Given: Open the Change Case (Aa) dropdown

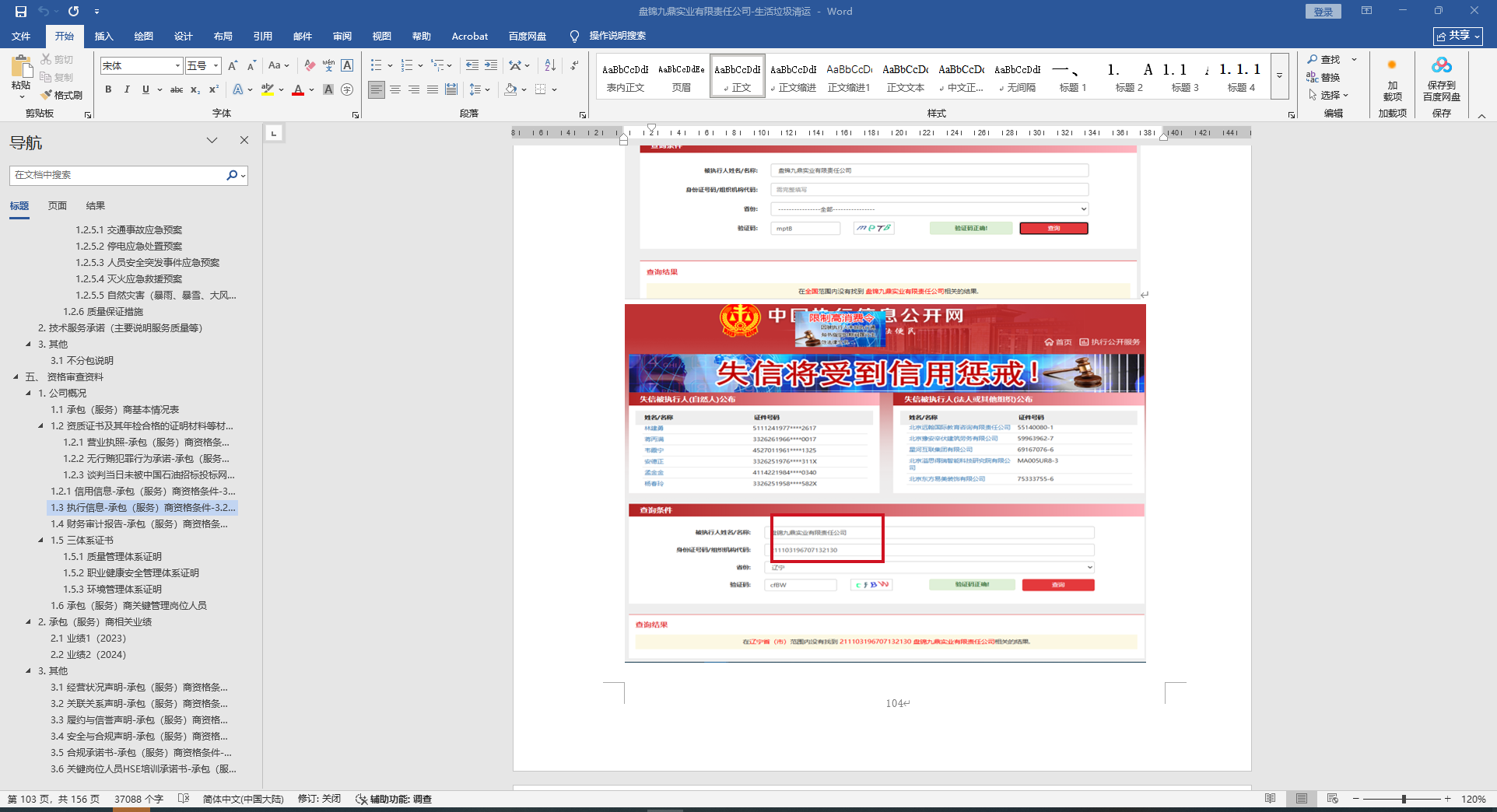Looking at the screenshot, I should (x=278, y=66).
